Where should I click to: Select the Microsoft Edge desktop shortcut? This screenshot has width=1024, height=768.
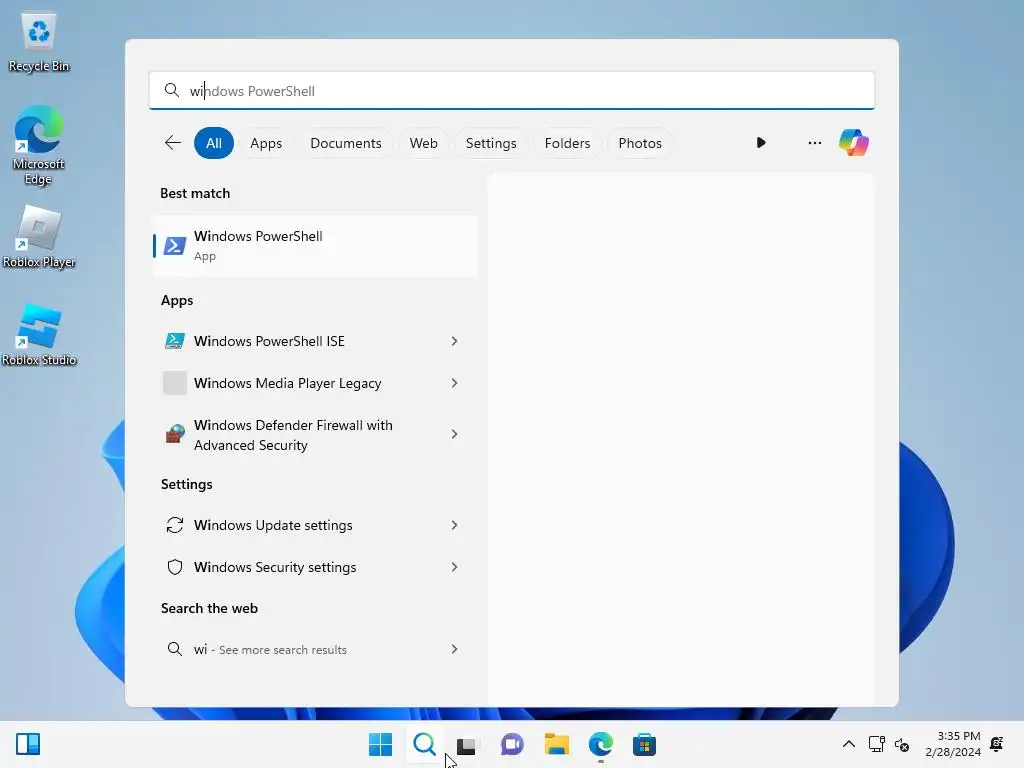pyautogui.click(x=39, y=145)
